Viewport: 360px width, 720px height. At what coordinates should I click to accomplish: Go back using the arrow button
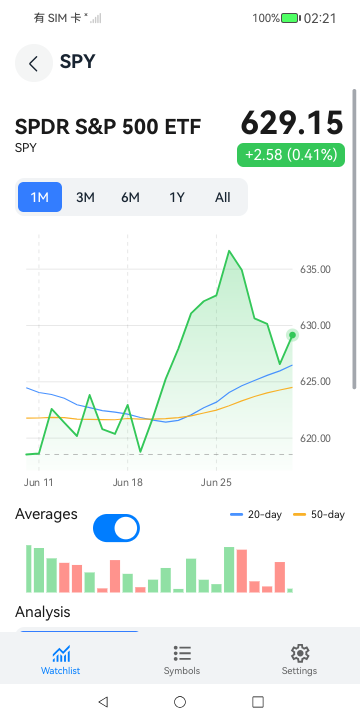point(34,63)
